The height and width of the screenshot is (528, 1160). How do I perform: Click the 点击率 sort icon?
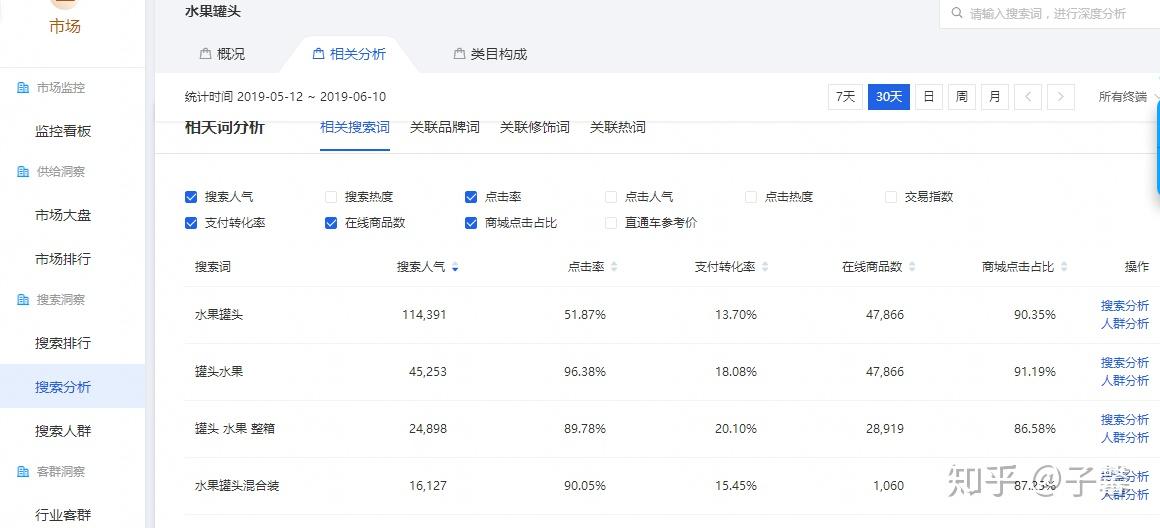point(614,267)
